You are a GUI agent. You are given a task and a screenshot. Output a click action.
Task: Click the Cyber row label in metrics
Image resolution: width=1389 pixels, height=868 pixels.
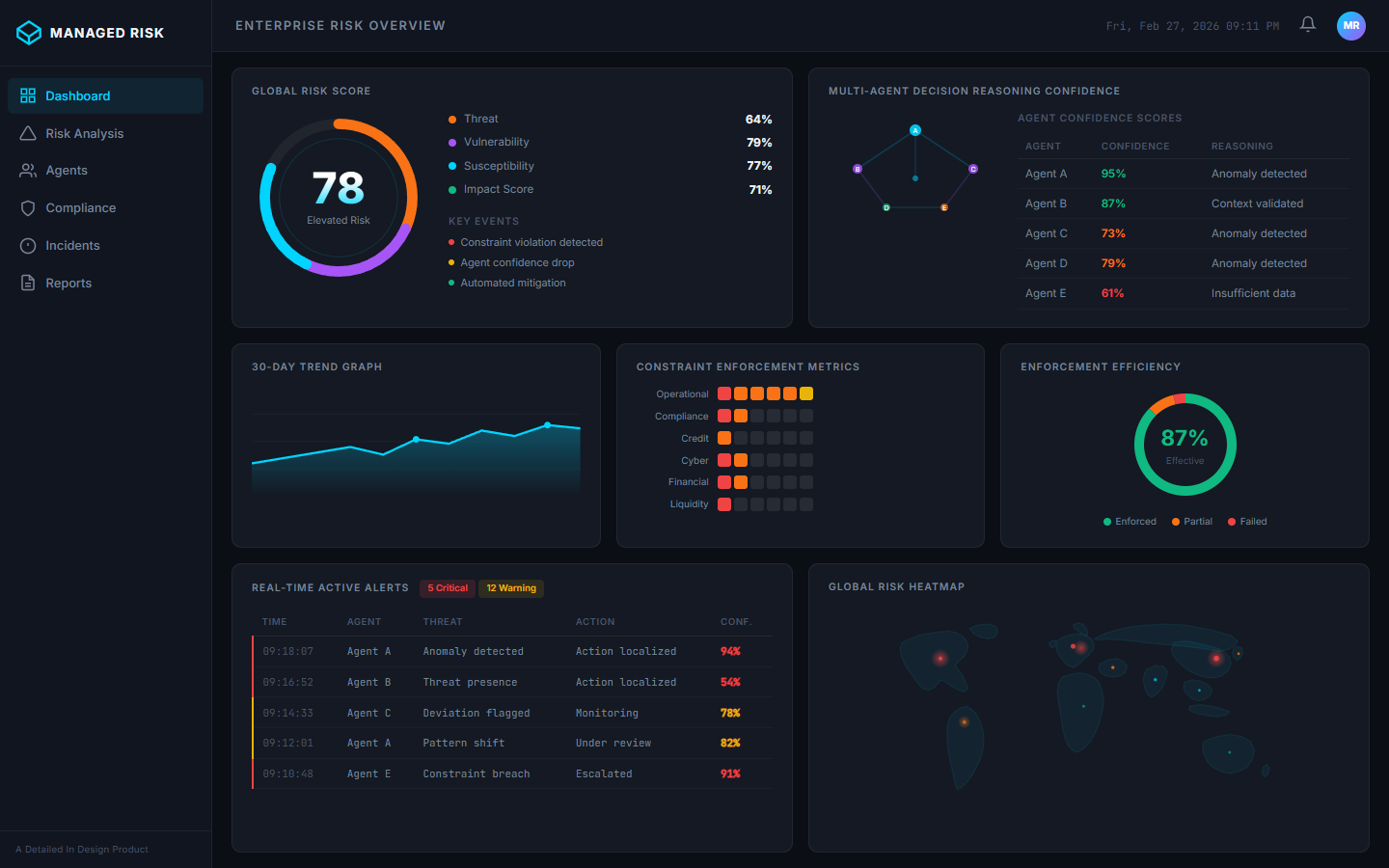pyautogui.click(x=694, y=461)
